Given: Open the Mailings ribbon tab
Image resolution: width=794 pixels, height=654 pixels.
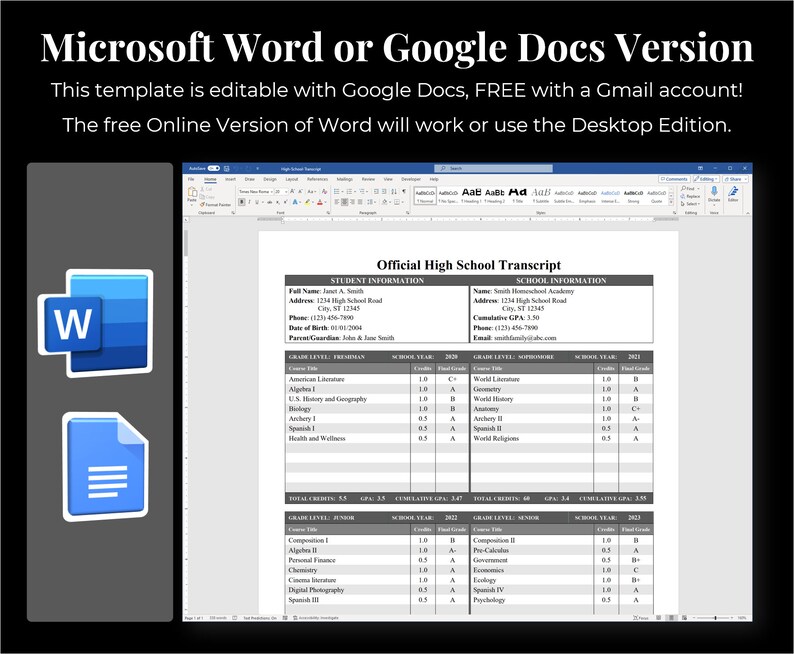Looking at the screenshot, I should point(344,179).
